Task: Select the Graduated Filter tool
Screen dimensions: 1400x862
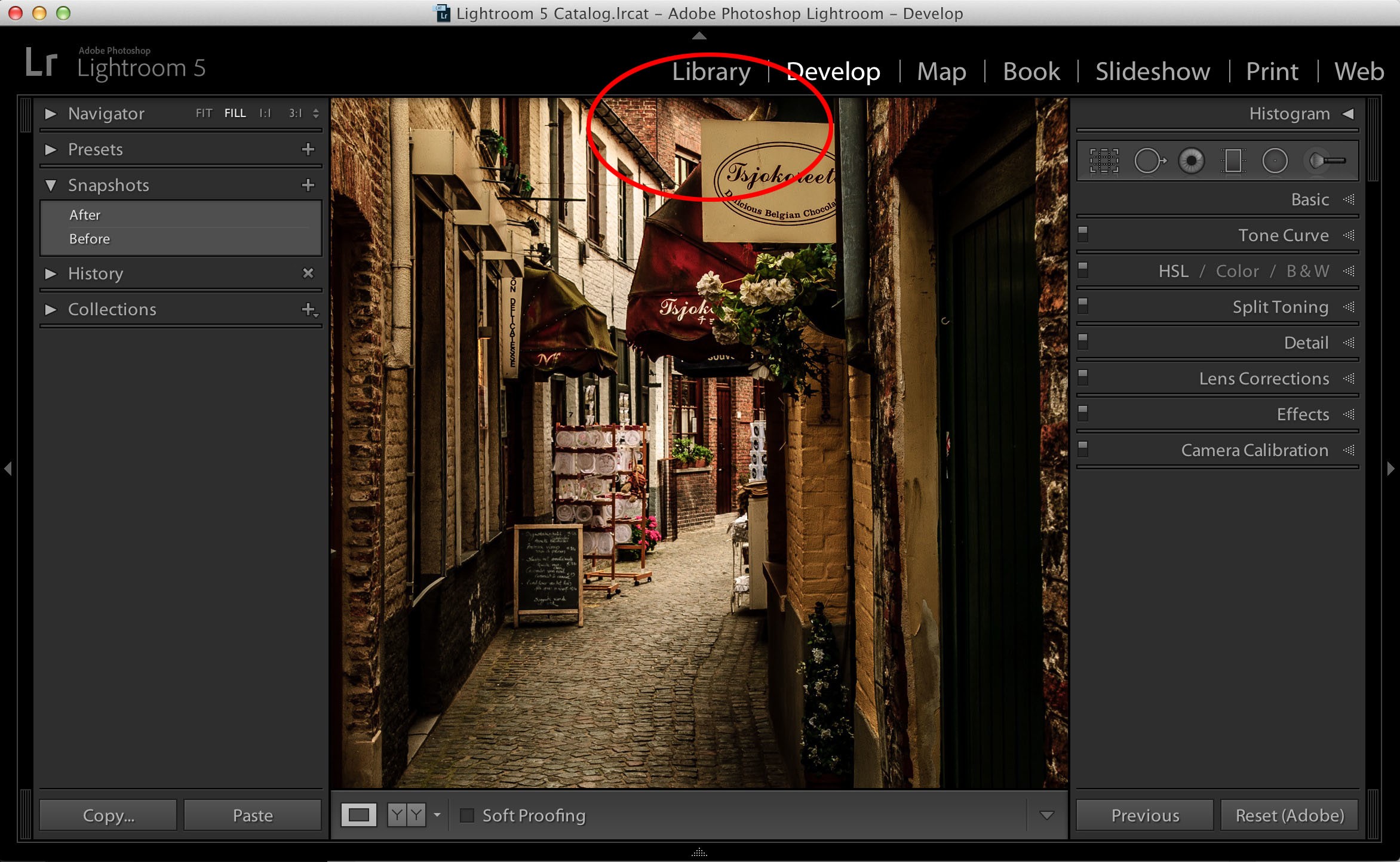Action: (1233, 161)
